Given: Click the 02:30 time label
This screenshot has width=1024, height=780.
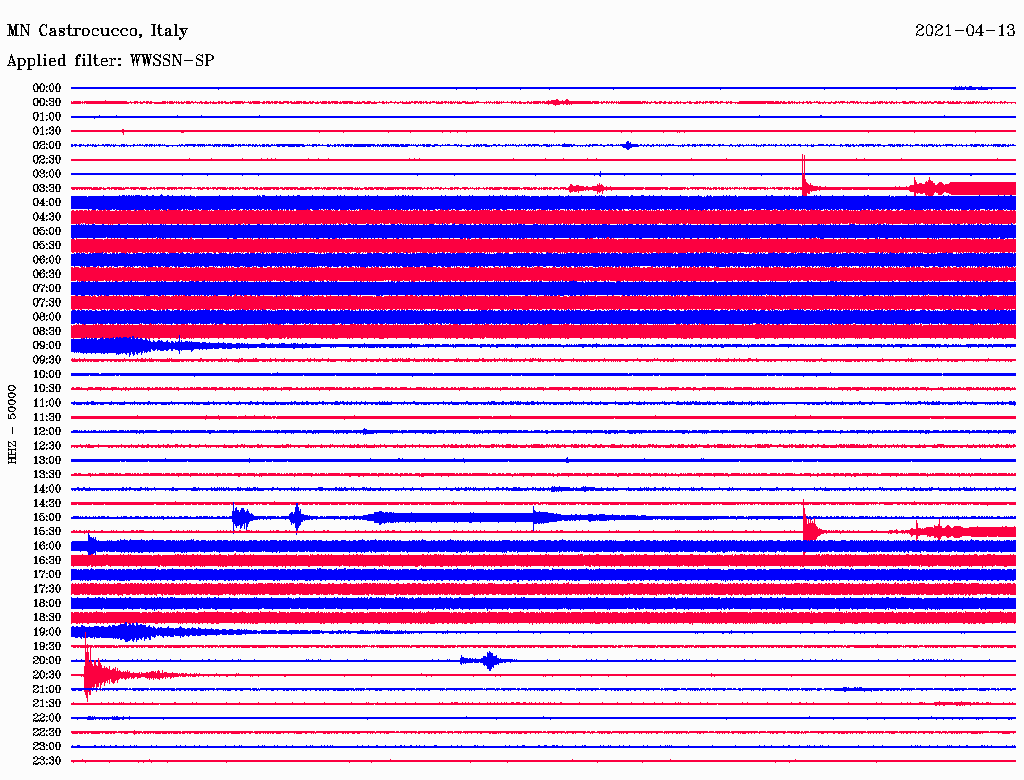Looking at the screenshot, I should [x=46, y=159].
